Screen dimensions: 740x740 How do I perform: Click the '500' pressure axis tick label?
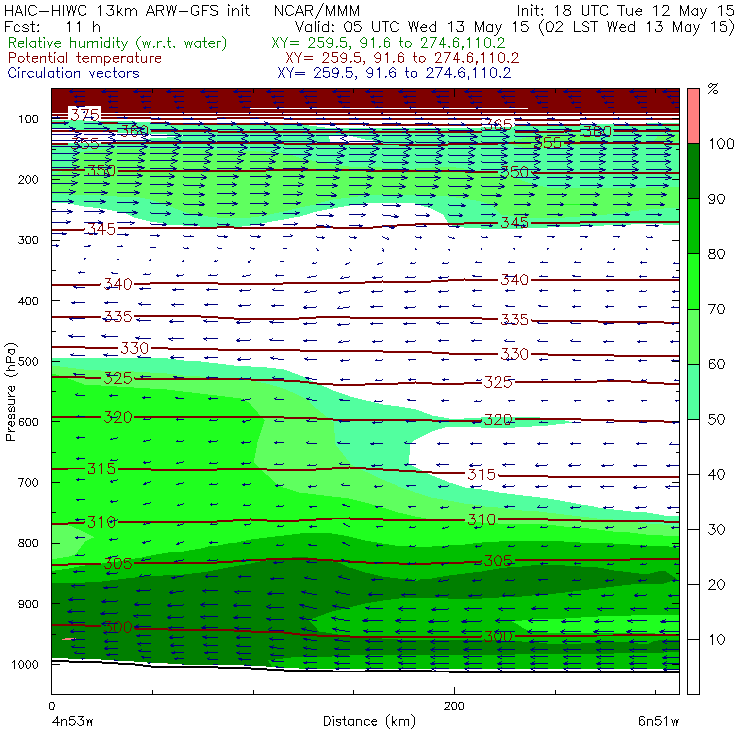pyautogui.click(x=28, y=361)
